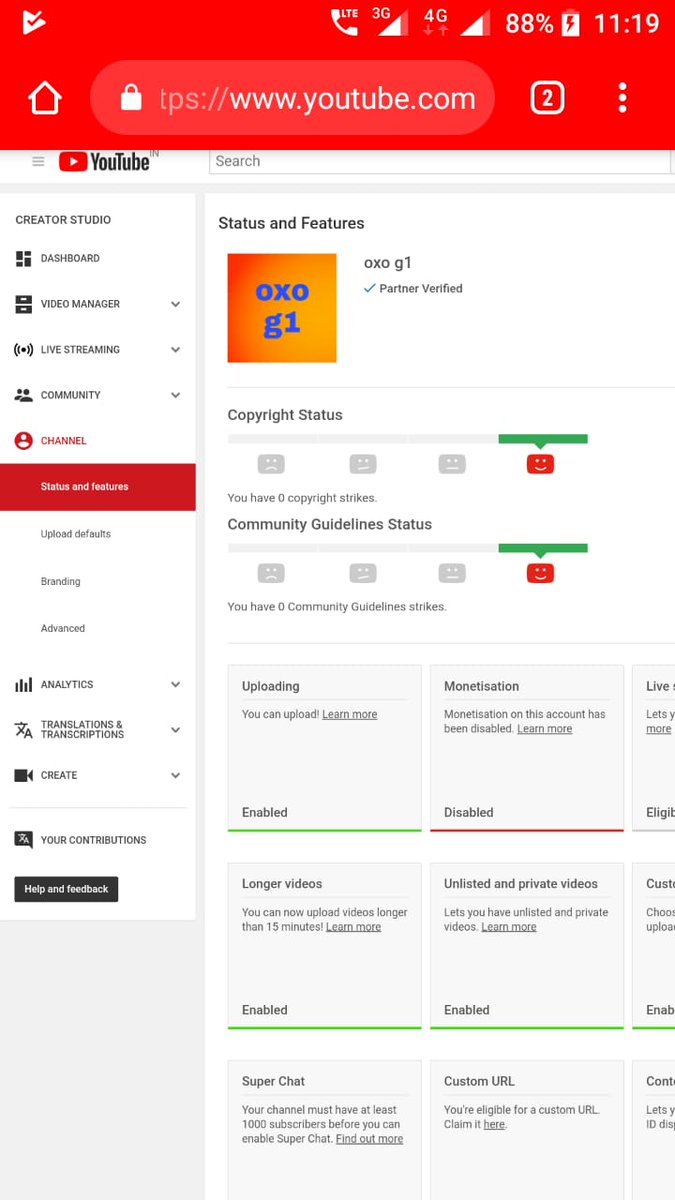Screen dimensions: 675x1200
Task: Open the YouTube hamburger guide menu
Action: (x=38, y=161)
